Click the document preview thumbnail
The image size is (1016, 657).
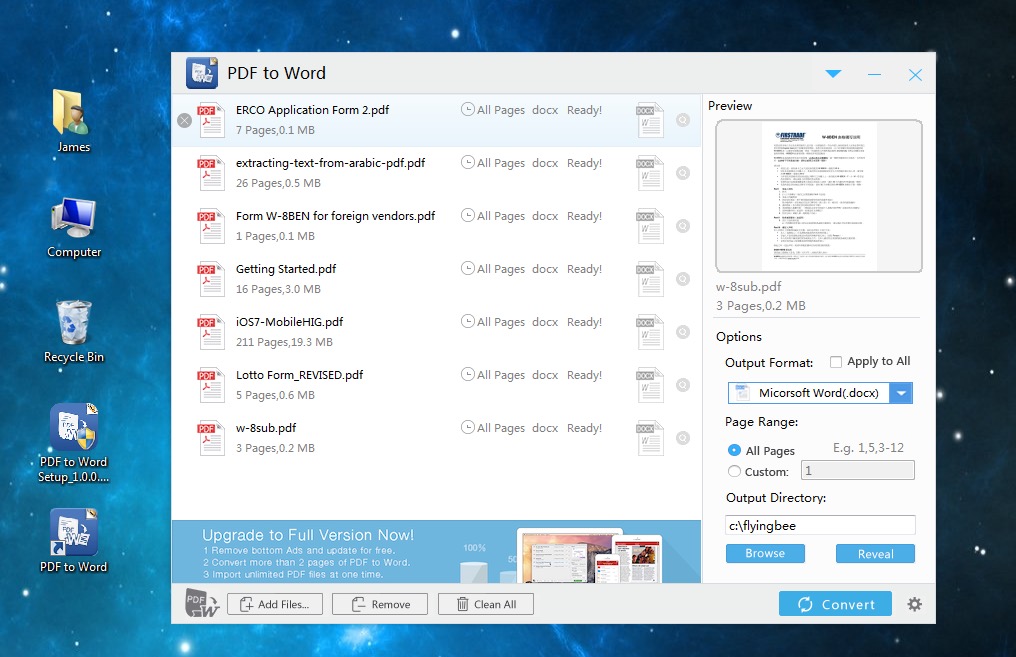(819, 196)
